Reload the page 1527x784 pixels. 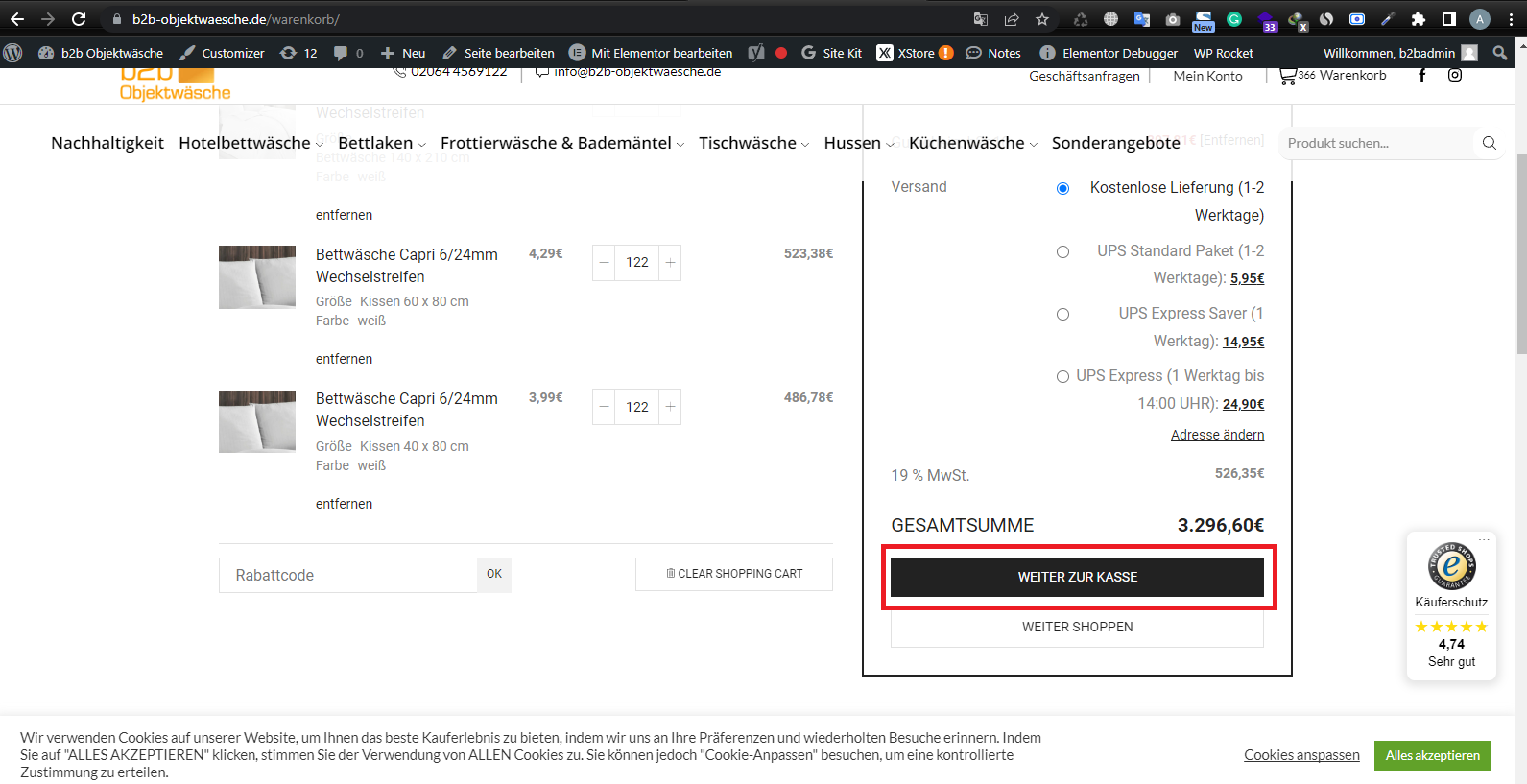(79, 19)
